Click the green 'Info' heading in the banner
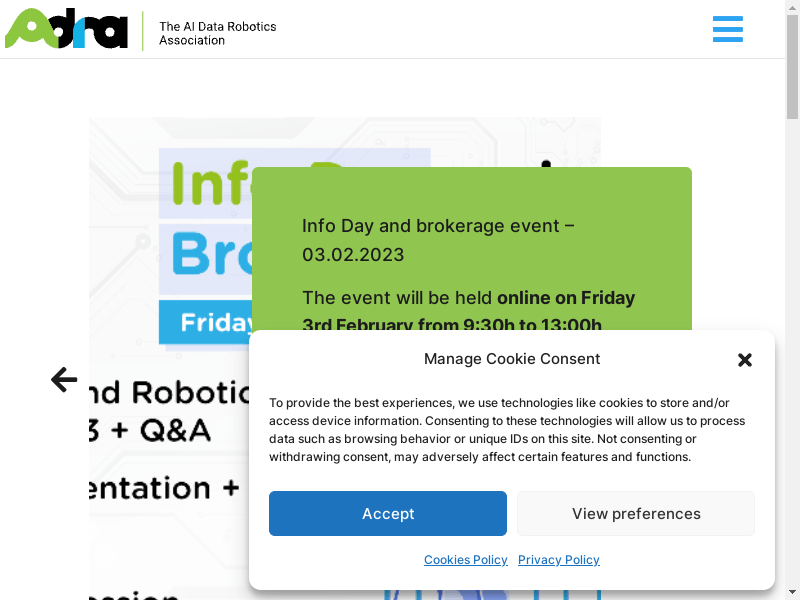 (x=210, y=183)
